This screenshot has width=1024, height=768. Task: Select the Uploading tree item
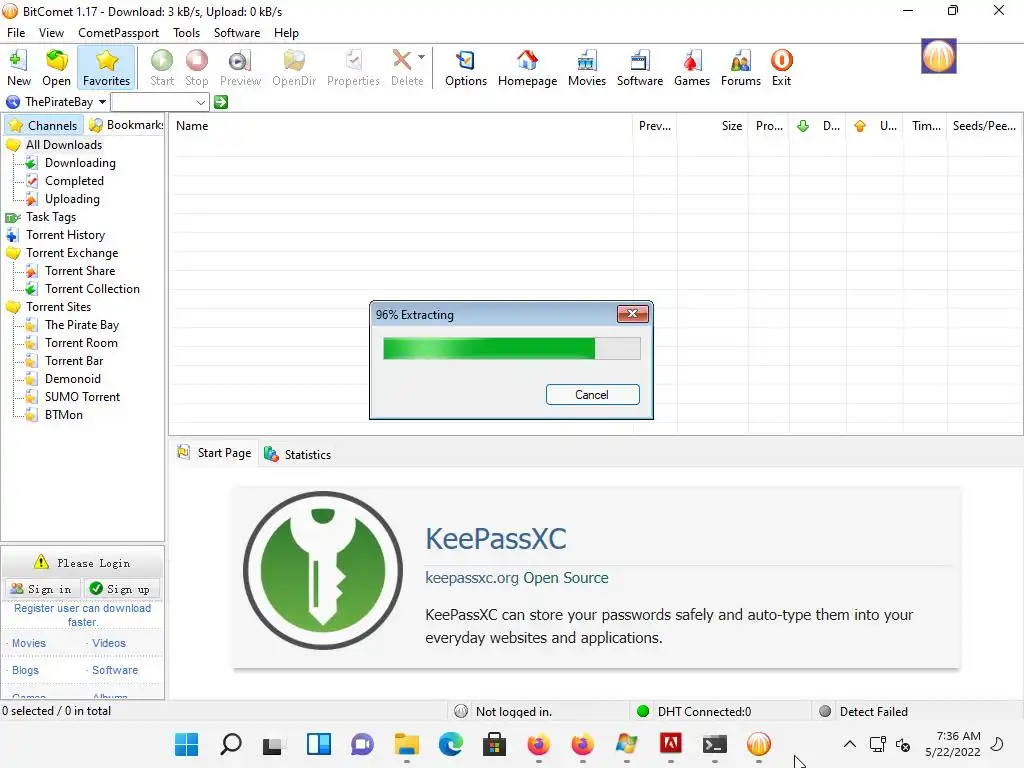(x=72, y=199)
